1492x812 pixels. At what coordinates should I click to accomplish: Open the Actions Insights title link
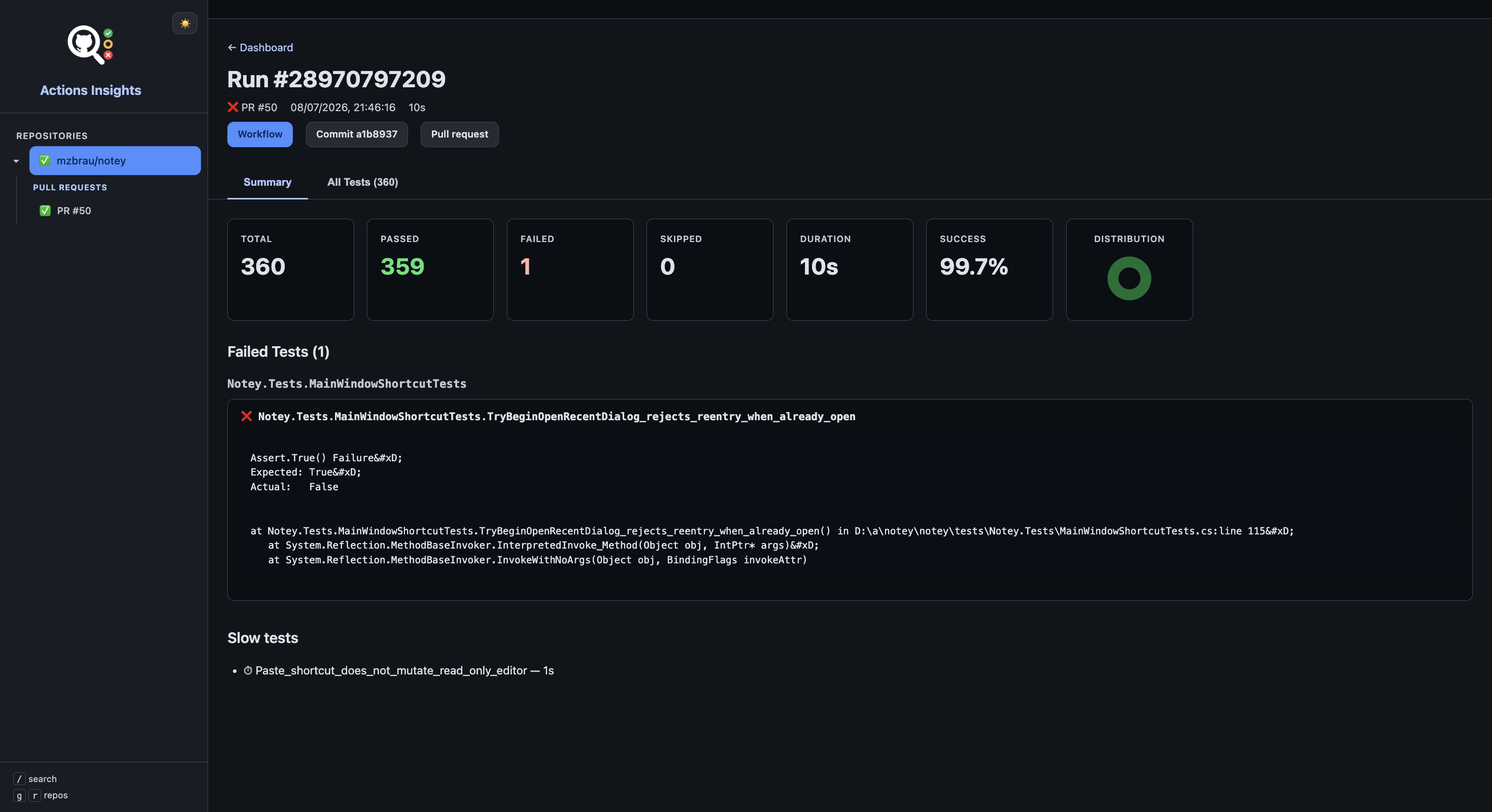(x=90, y=90)
